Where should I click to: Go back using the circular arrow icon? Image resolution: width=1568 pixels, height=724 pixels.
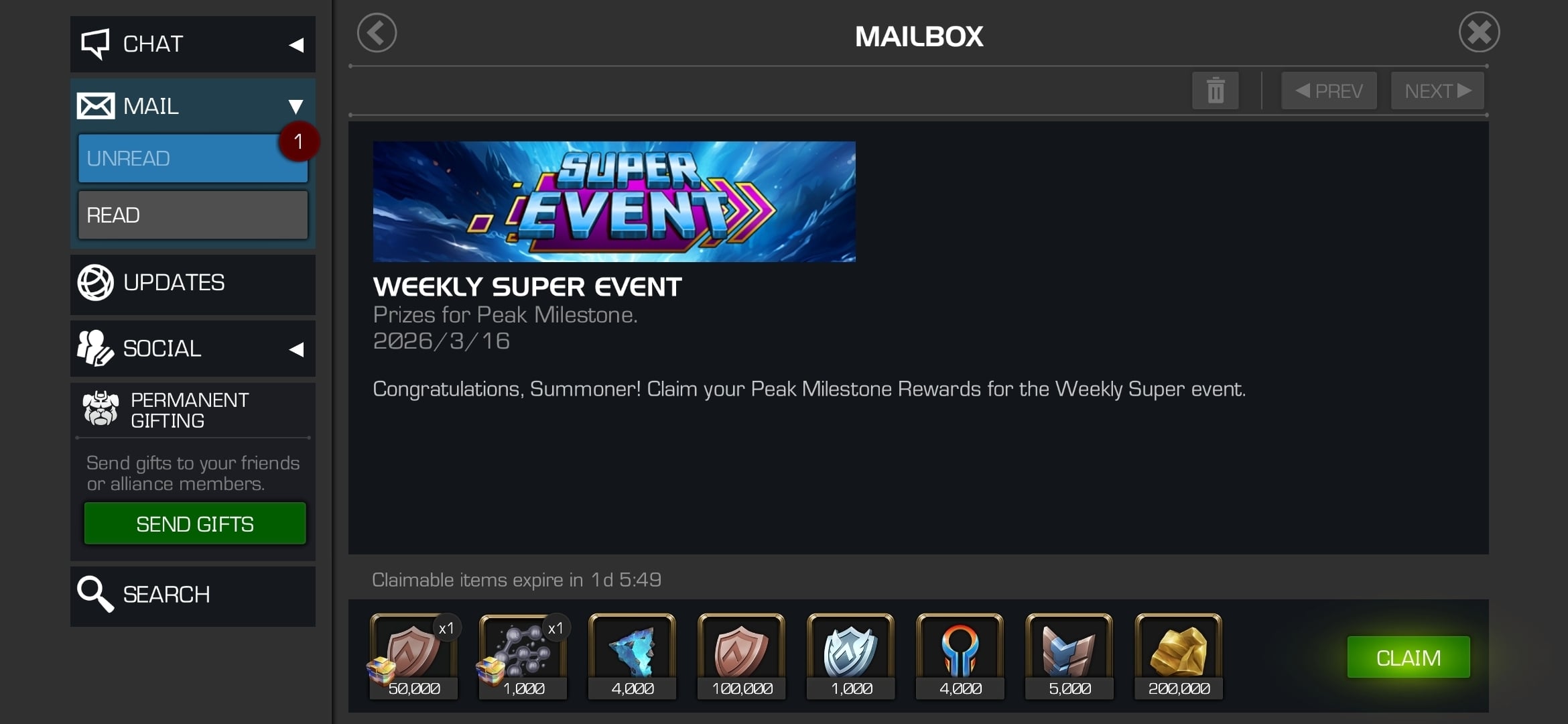[377, 33]
